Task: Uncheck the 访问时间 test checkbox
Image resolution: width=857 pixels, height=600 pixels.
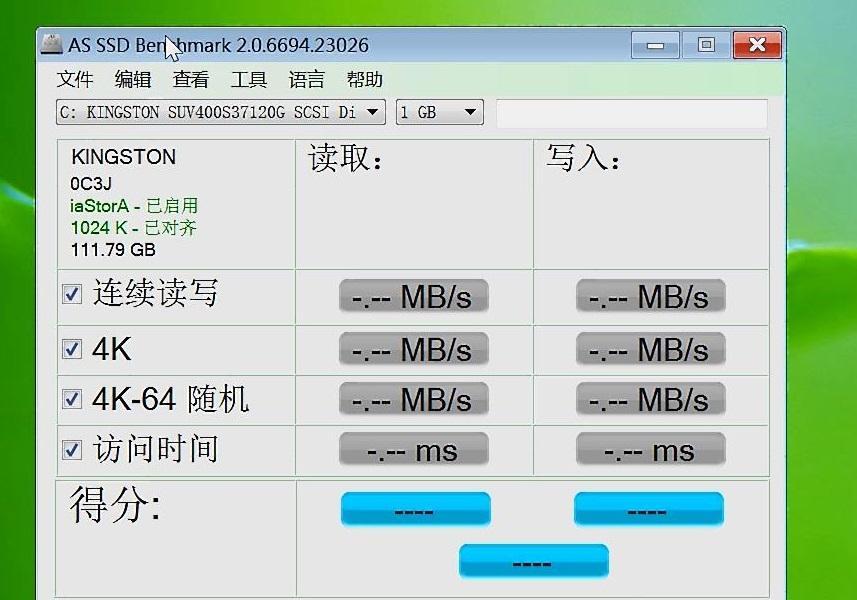Action: tap(71, 449)
